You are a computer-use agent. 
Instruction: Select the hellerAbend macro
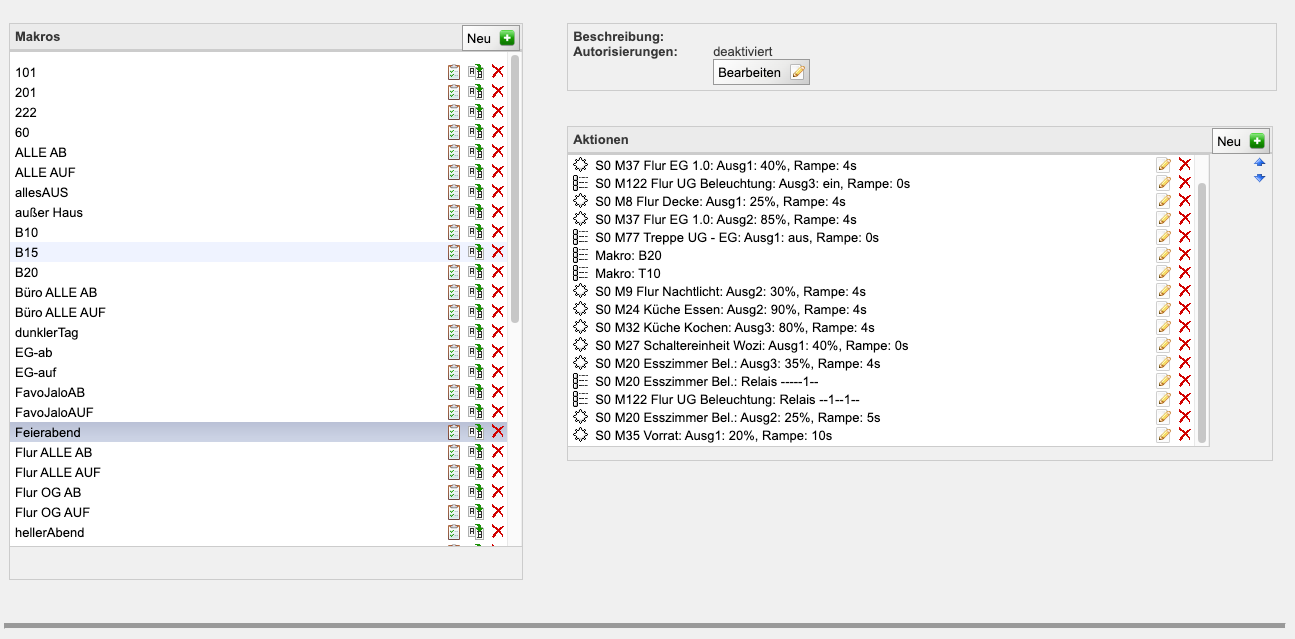pos(50,532)
